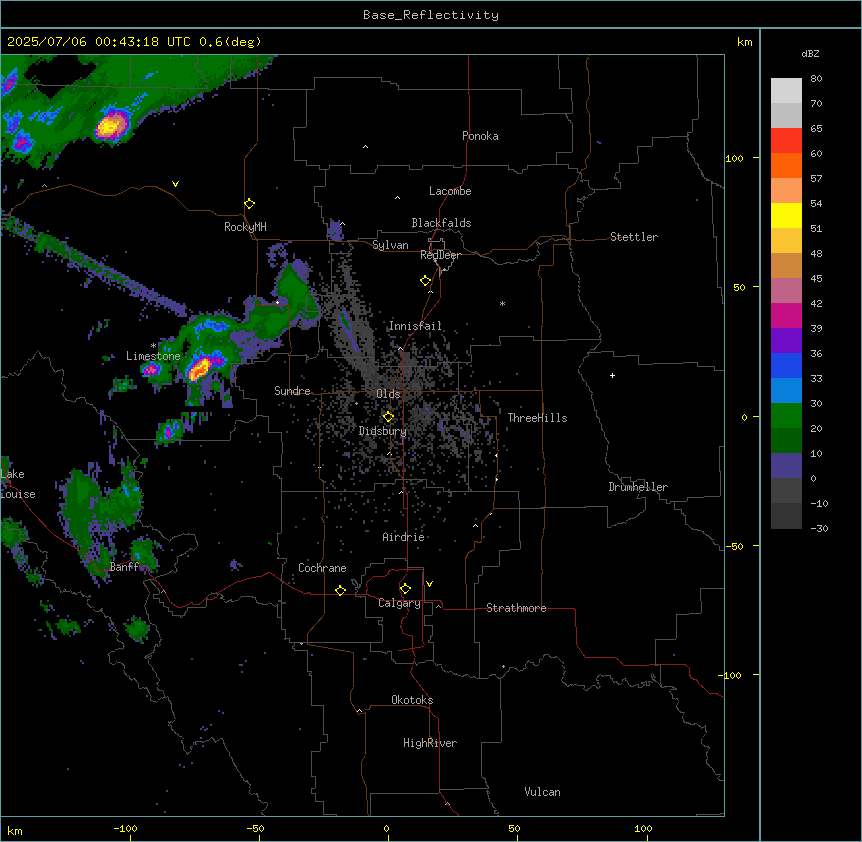Select the ThreeHills label

pyautogui.click(x=537, y=418)
